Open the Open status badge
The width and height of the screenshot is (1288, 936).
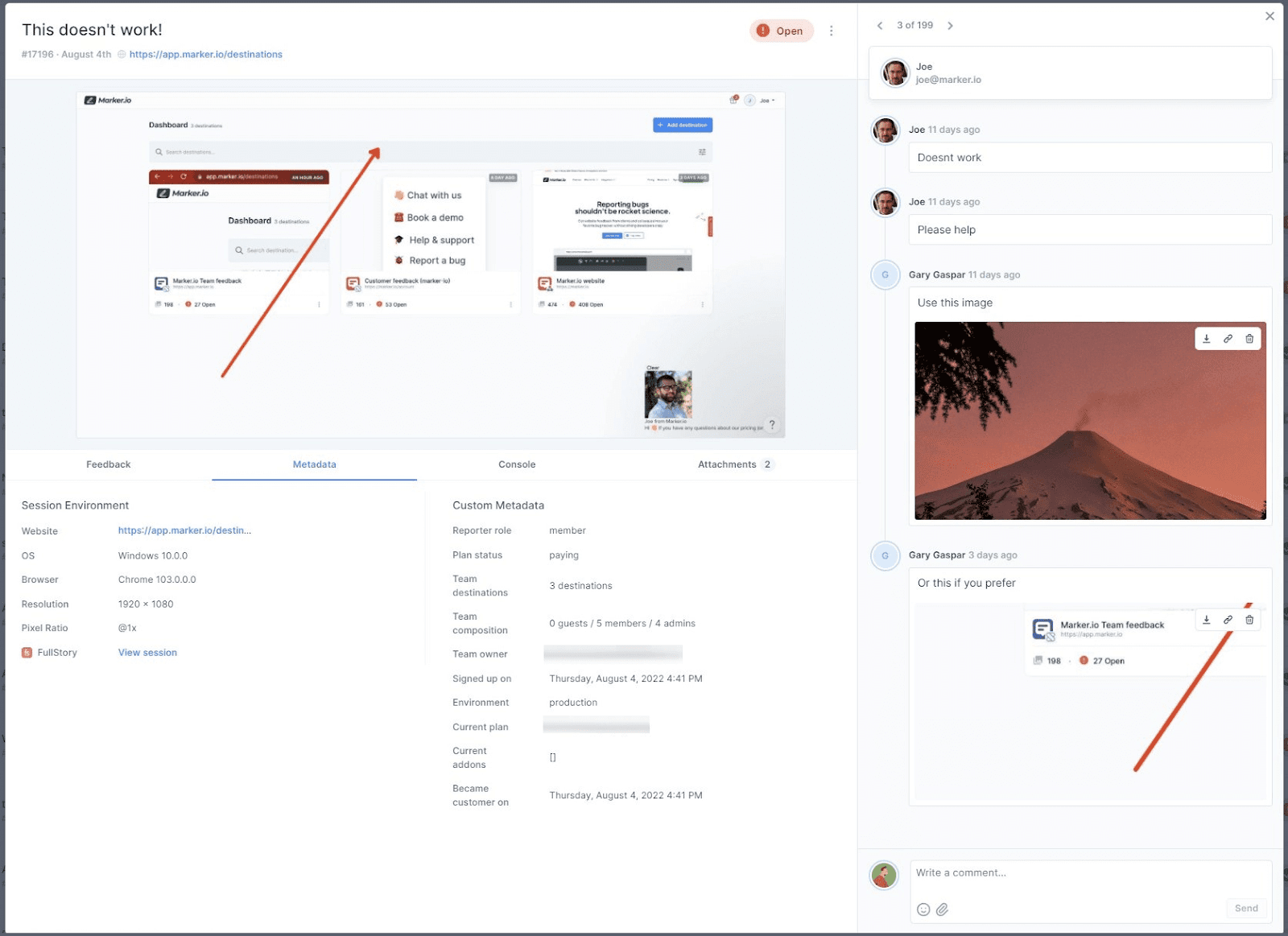pos(781,31)
